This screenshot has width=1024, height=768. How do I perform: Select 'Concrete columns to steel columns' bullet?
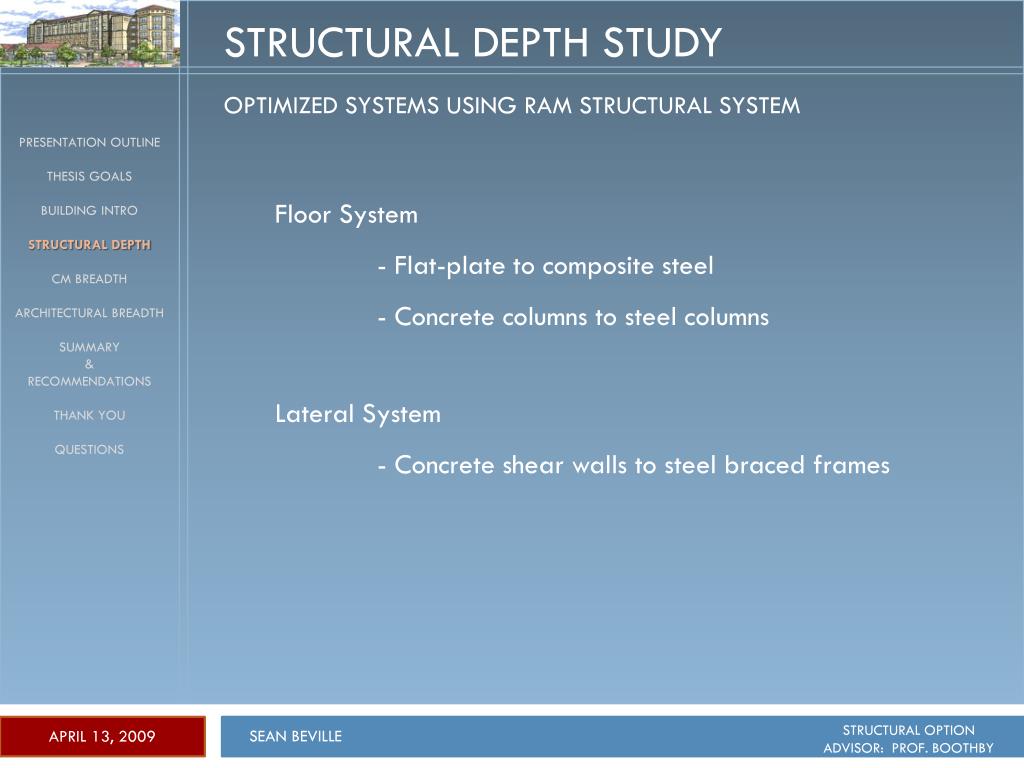(x=573, y=317)
